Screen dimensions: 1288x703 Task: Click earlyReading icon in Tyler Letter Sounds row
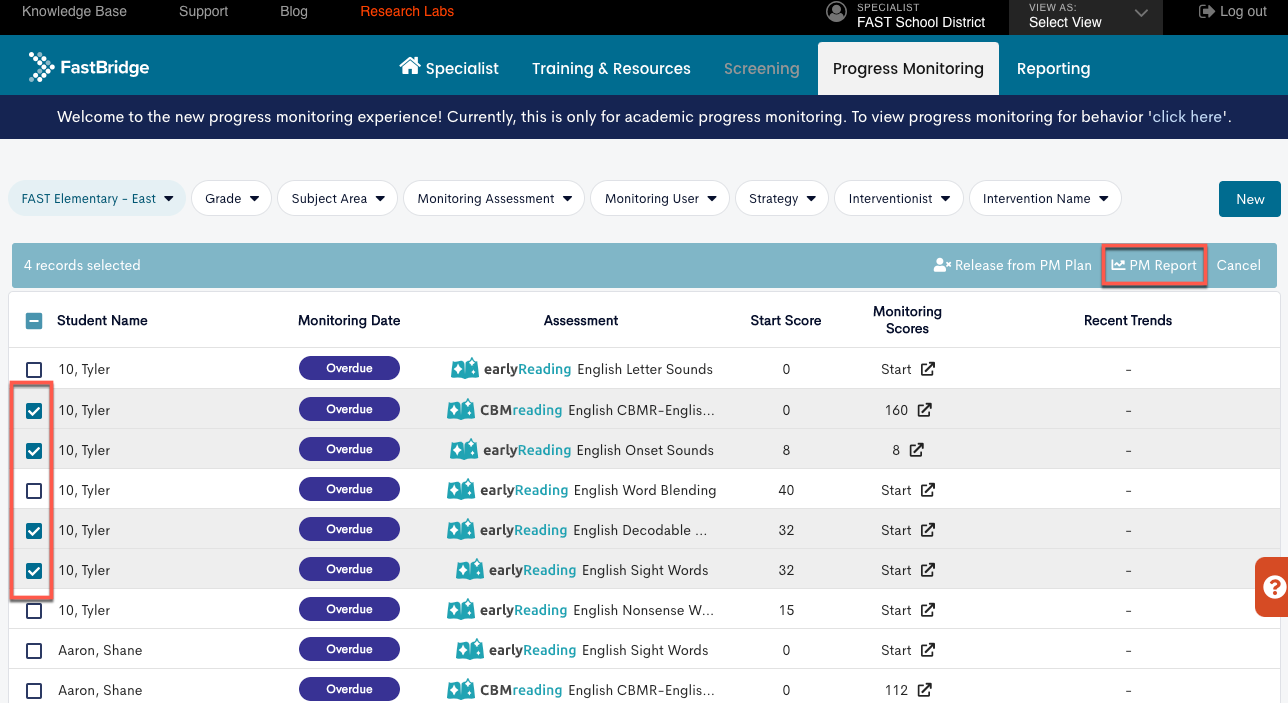(465, 369)
